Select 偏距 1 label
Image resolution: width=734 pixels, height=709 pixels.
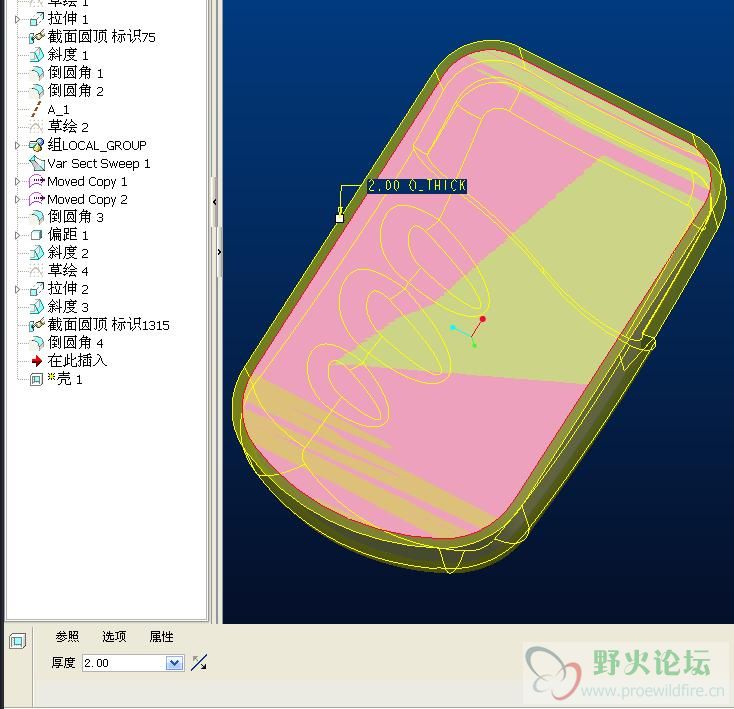click(68, 235)
